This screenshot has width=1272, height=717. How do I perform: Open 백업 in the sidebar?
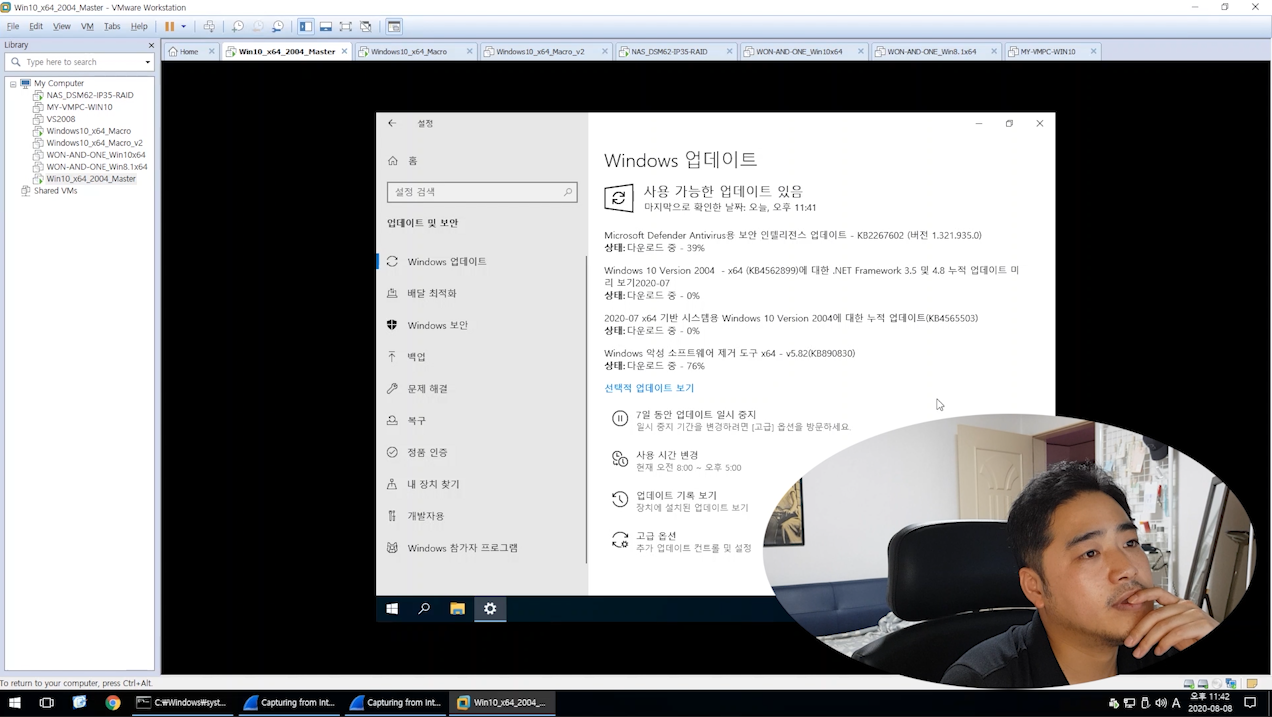481,357
